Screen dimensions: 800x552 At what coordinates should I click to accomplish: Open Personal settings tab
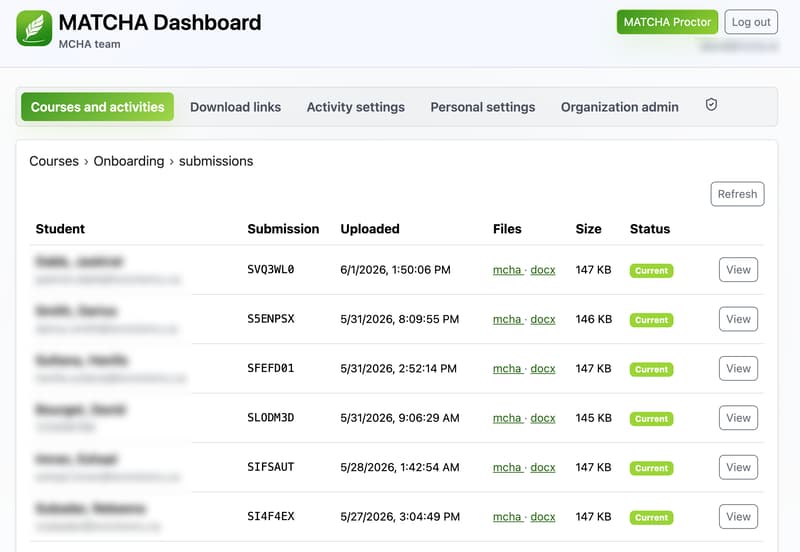tap(483, 107)
